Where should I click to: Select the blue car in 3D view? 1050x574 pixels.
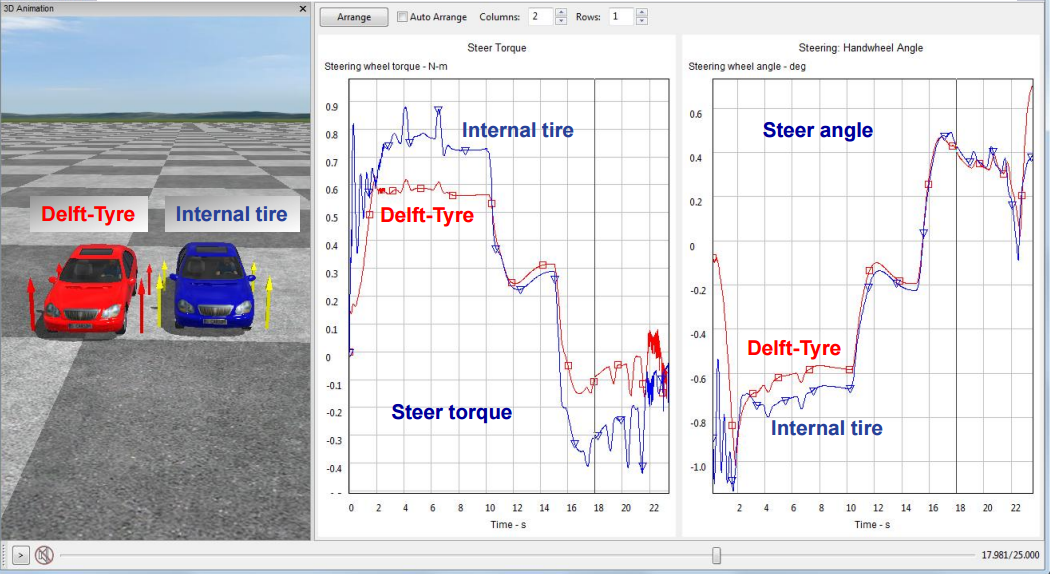point(213,285)
